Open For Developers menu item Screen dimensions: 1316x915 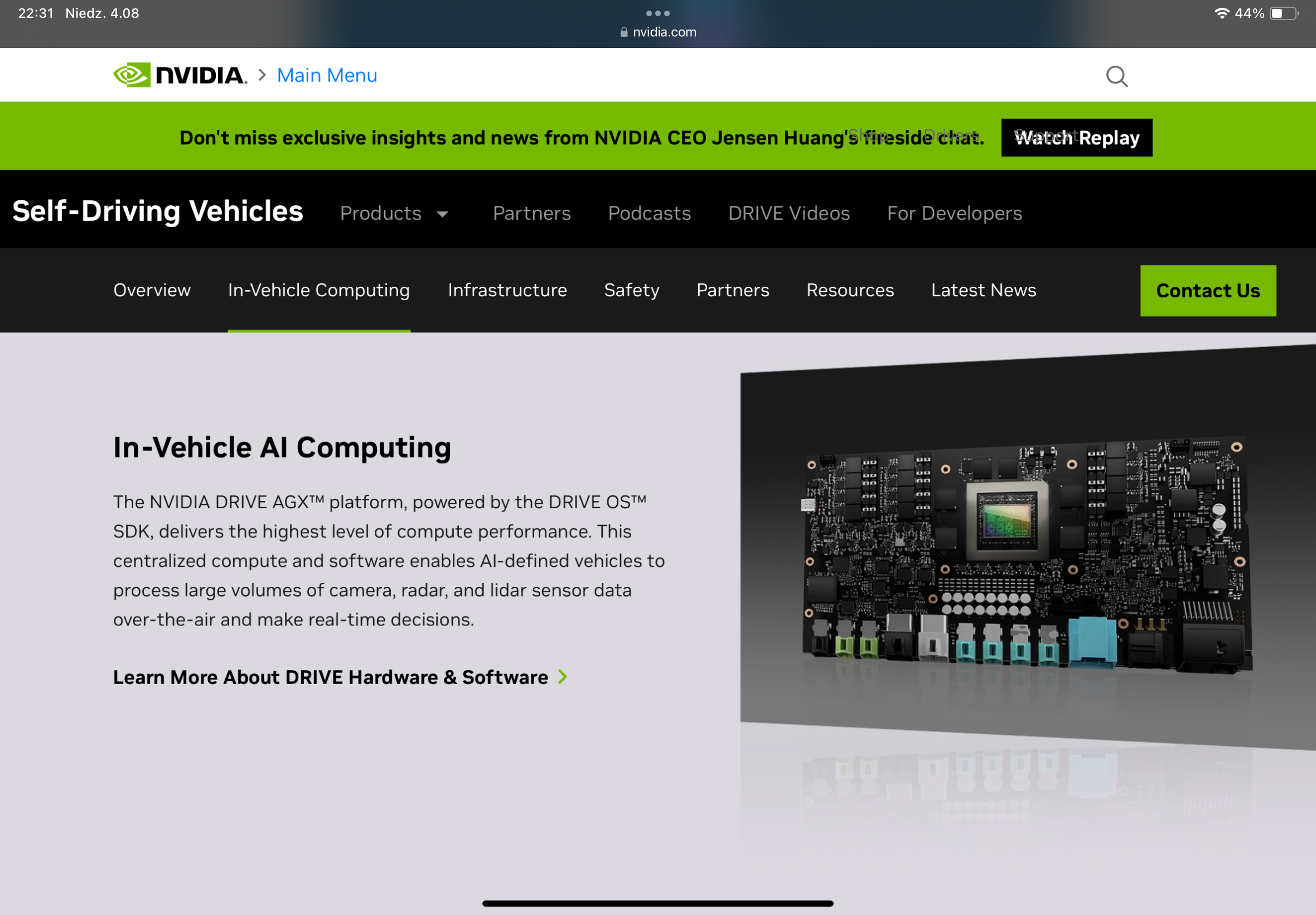tap(955, 213)
